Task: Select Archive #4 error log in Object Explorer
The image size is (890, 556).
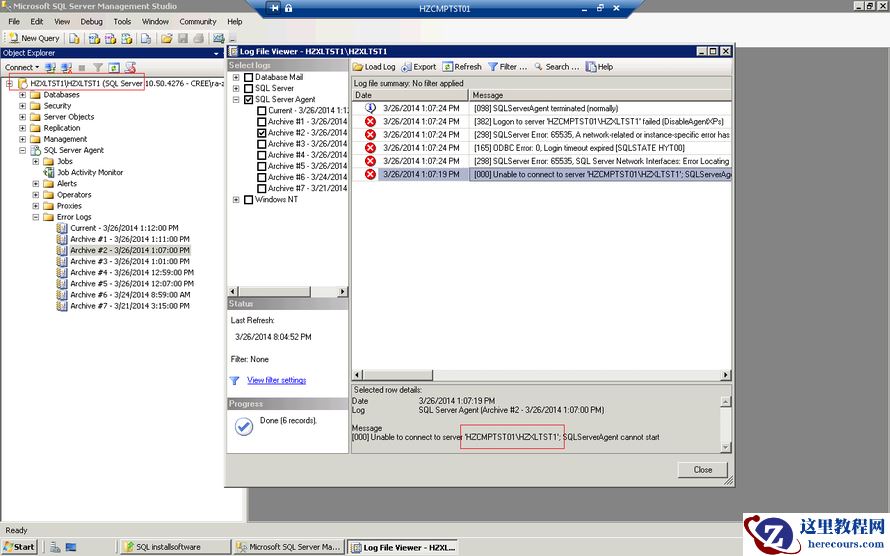Action: pos(132,272)
